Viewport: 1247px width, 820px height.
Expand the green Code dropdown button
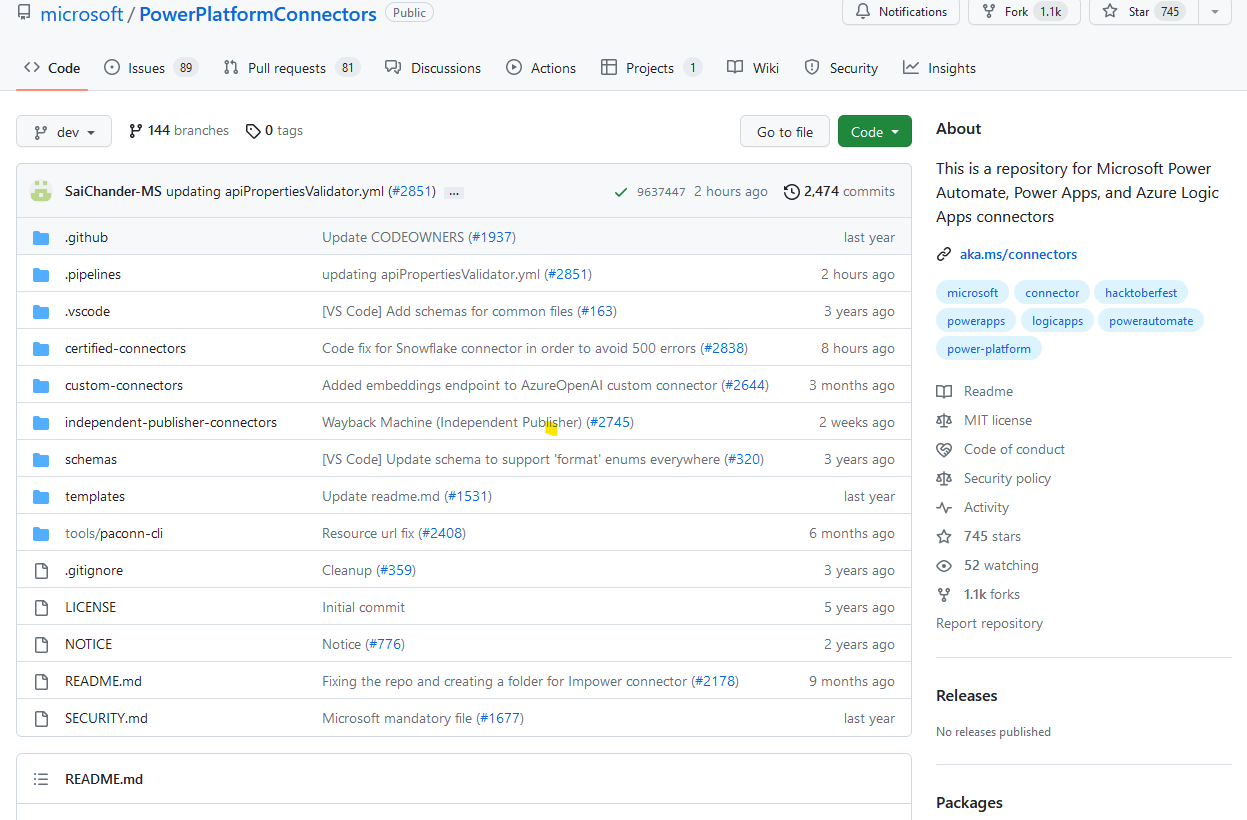(874, 132)
